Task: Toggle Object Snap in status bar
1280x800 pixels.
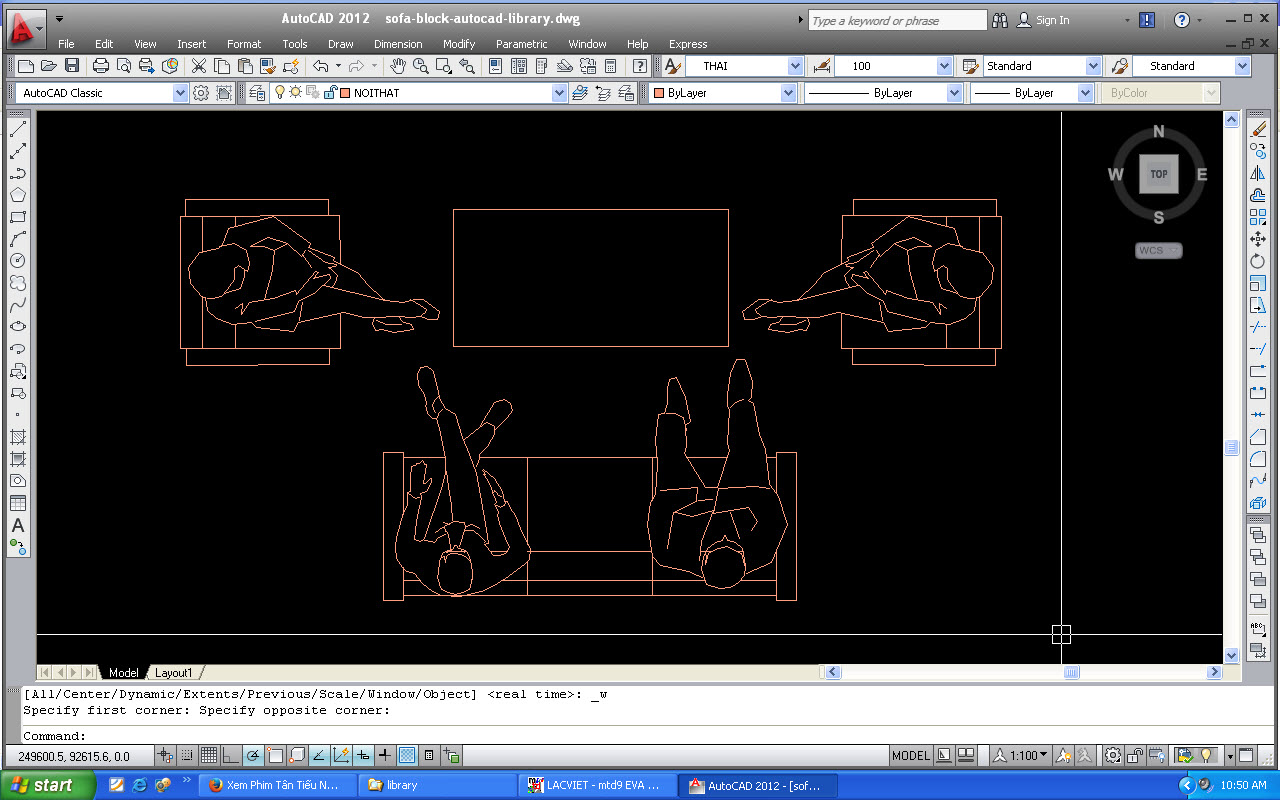Action: 275,755
